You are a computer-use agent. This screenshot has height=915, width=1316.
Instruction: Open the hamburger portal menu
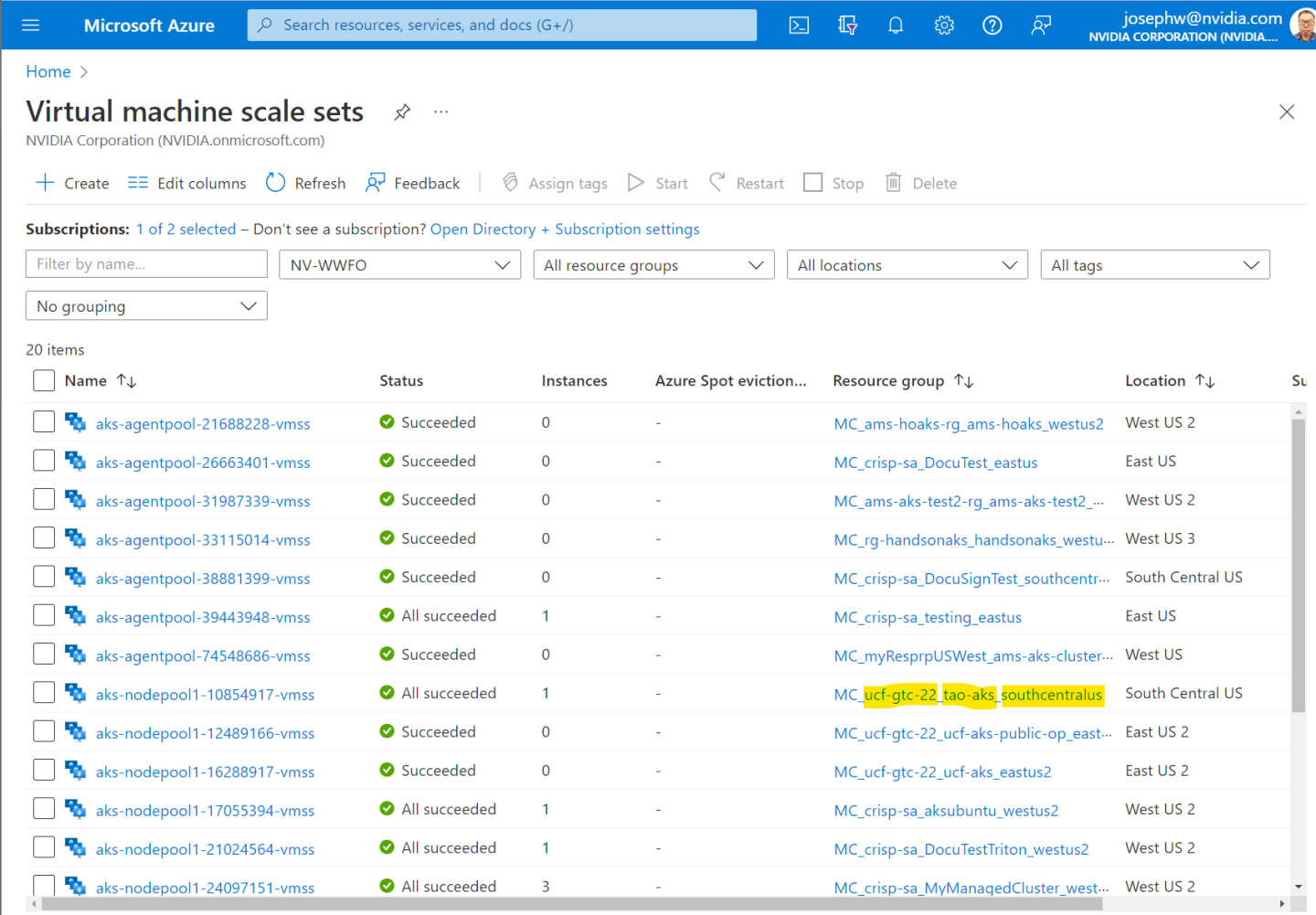tap(31, 26)
